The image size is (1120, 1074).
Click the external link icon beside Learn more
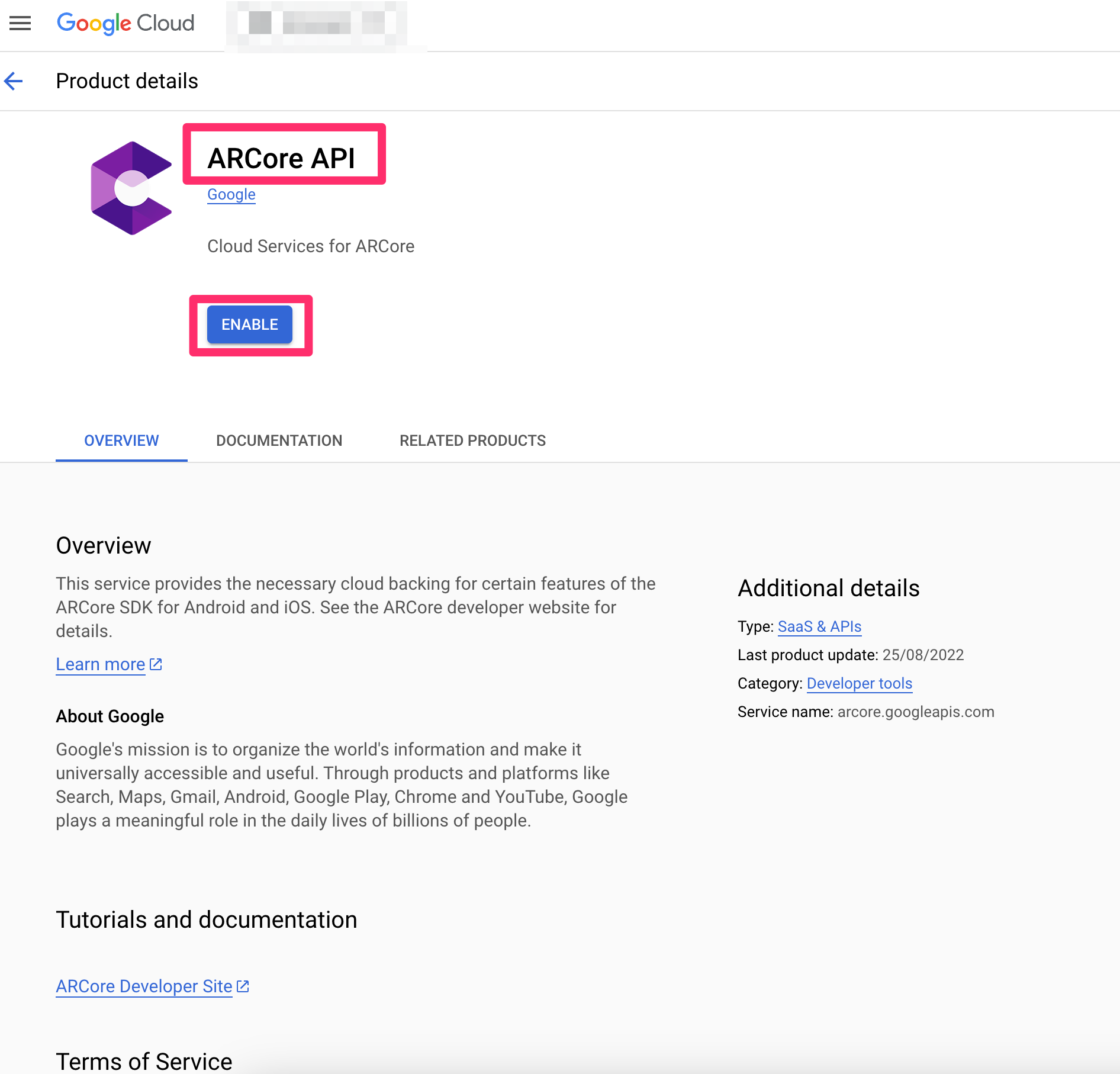click(156, 664)
